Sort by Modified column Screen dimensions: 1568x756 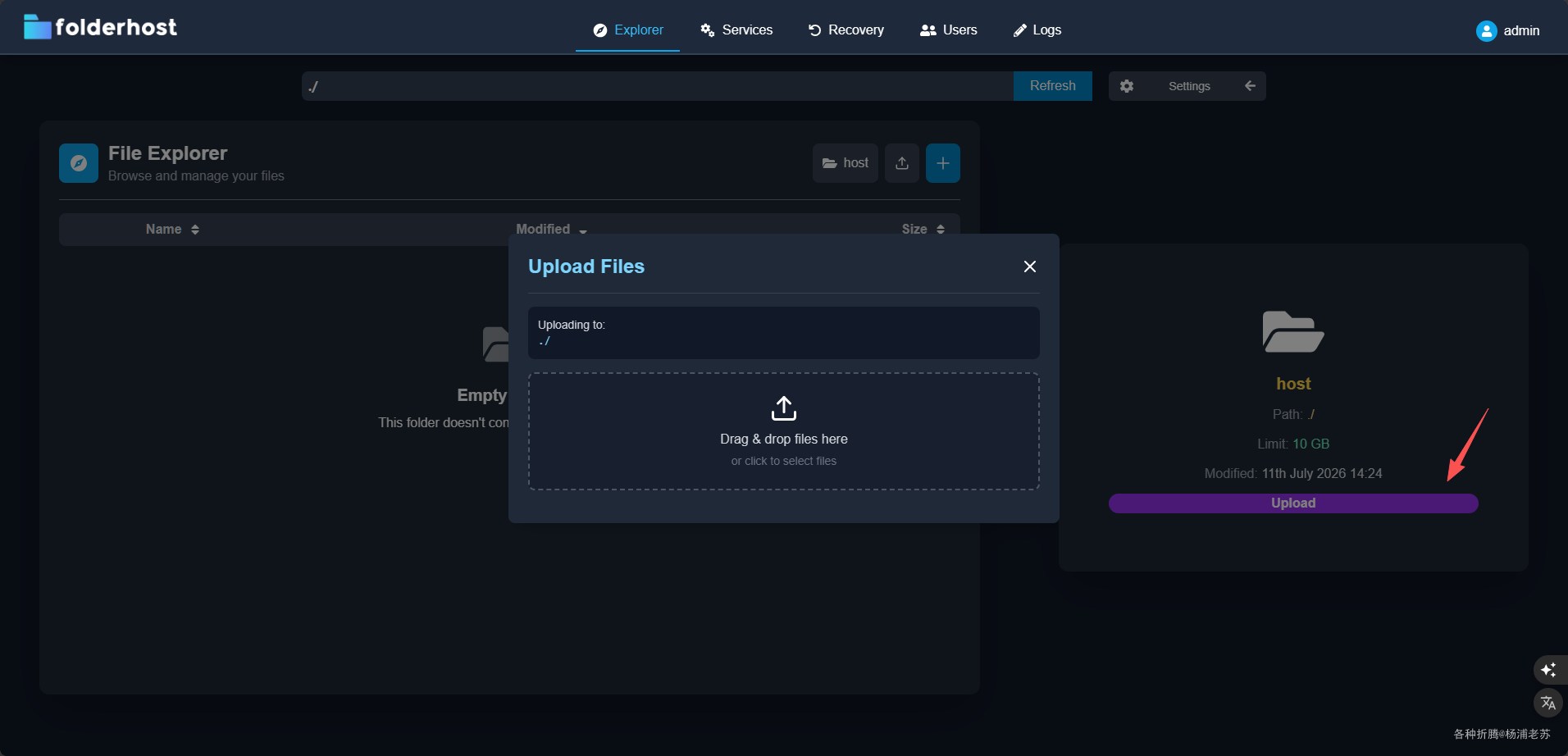pyautogui.click(x=551, y=230)
